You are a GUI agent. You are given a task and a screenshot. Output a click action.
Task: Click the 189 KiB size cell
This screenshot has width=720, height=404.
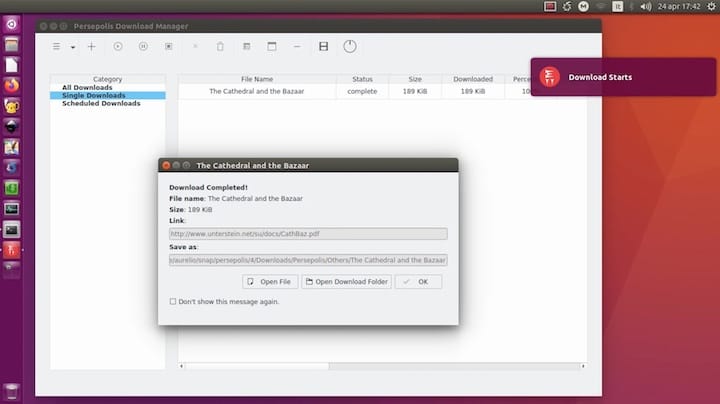(415, 91)
